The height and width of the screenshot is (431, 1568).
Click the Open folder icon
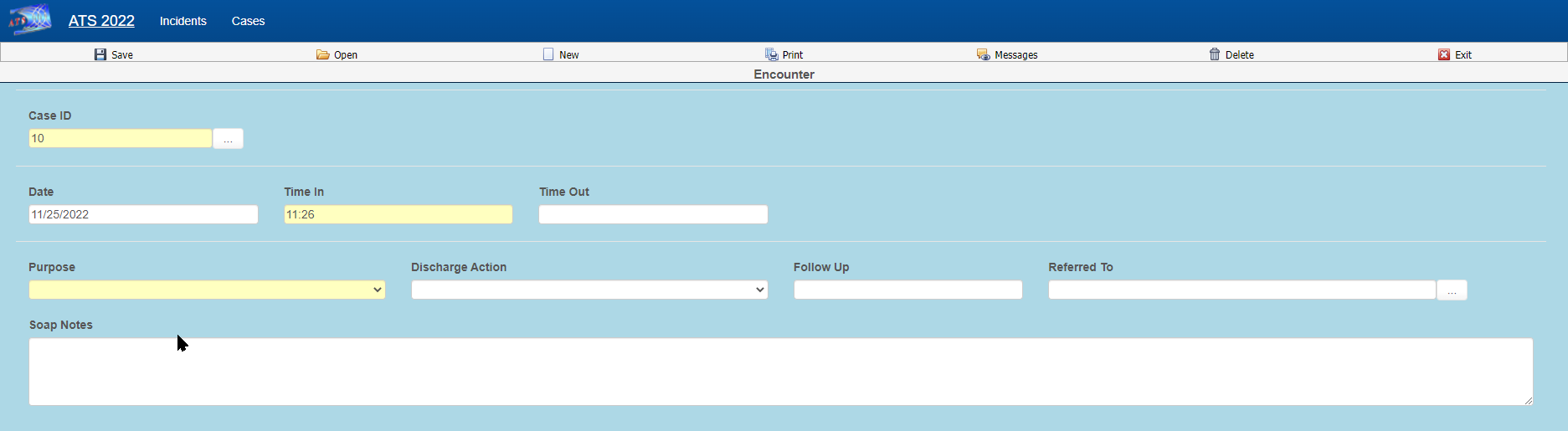[322, 54]
